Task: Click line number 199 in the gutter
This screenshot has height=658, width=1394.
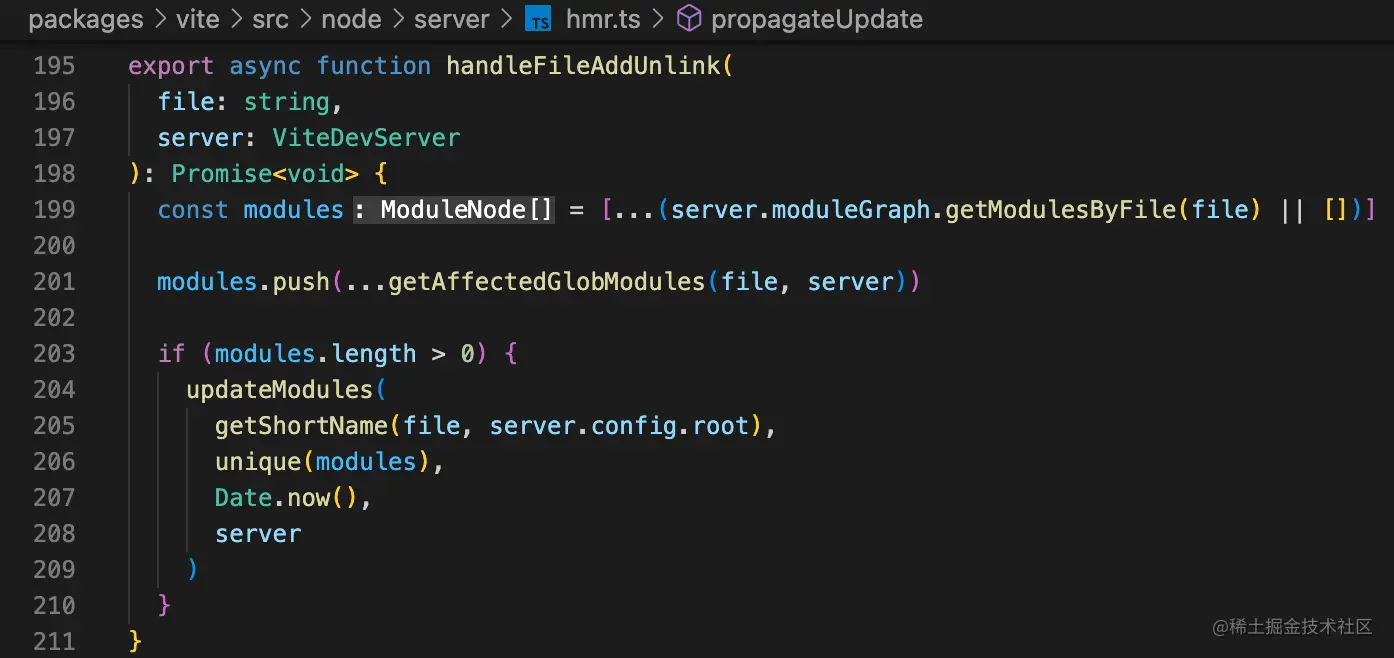Action: (54, 210)
